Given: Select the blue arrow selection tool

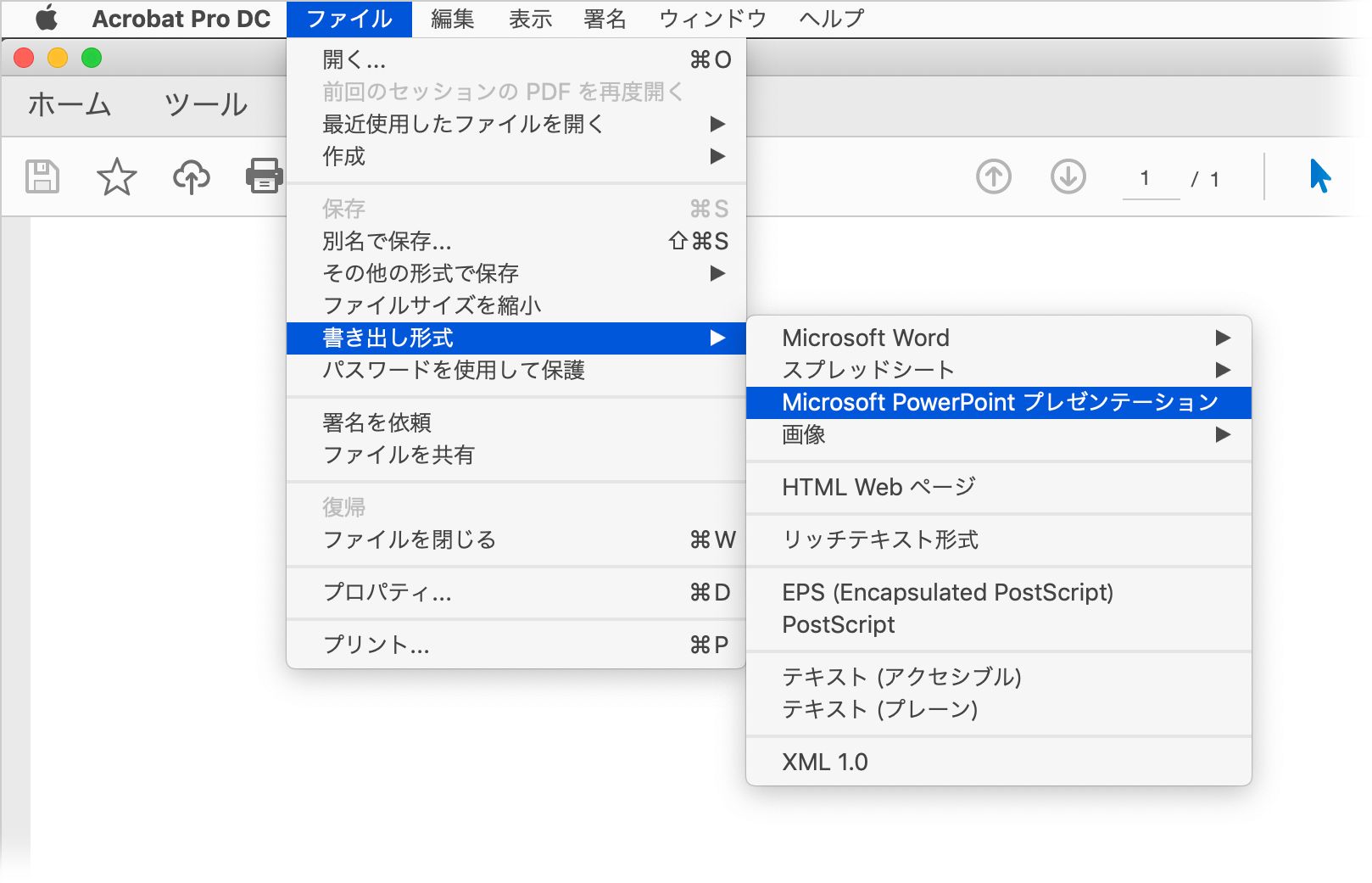Looking at the screenshot, I should (1319, 176).
